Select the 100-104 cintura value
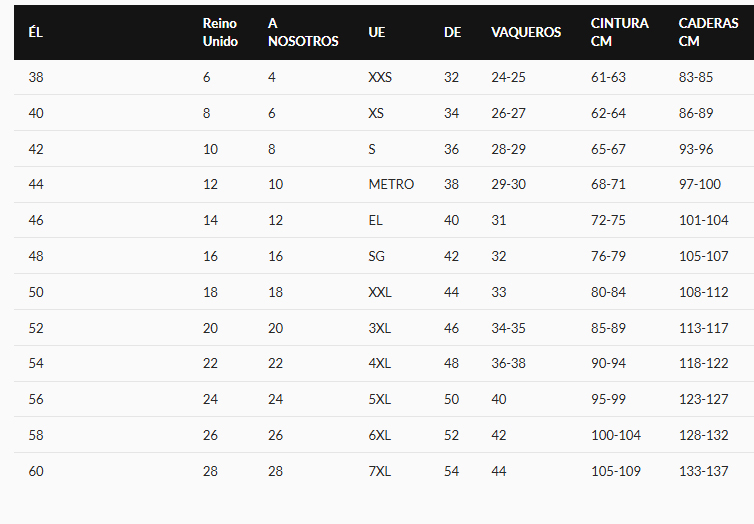This screenshot has width=754, height=524. pyautogui.click(x=616, y=435)
